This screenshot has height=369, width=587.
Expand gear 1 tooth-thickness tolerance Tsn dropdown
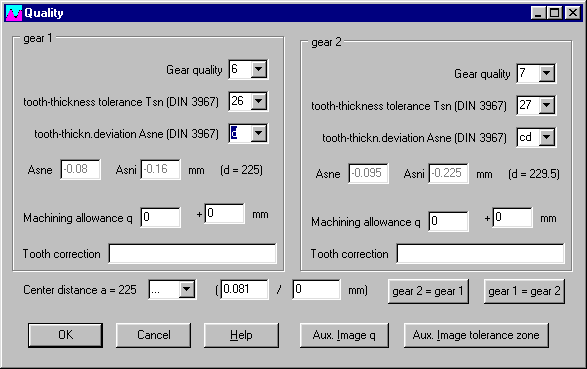[259, 101]
